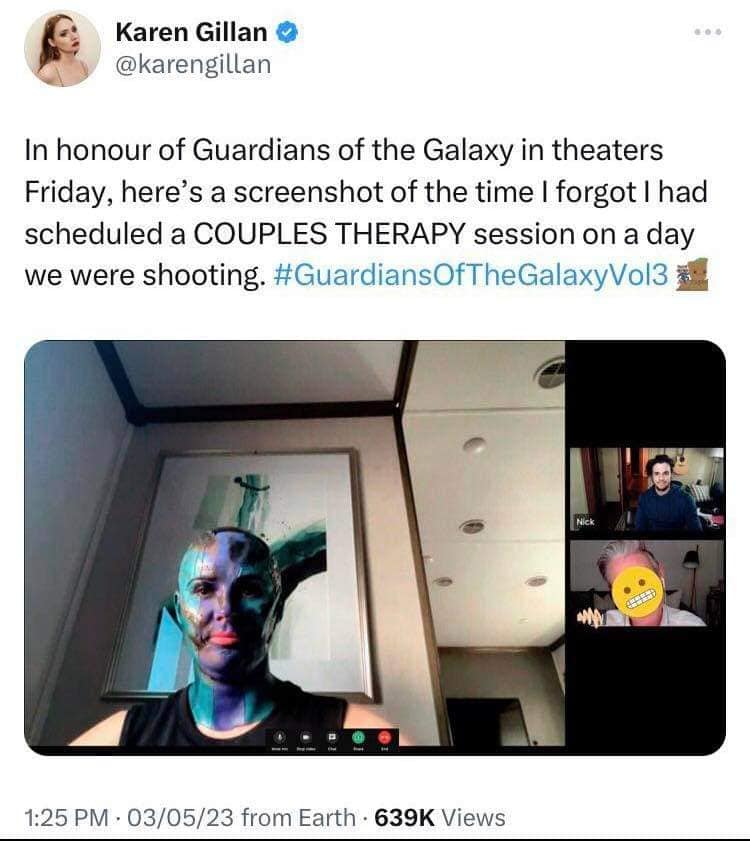Image resolution: width=750 pixels, height=841 pixels.
Task: Click the green Share screen button
Action: pos(358,737)
